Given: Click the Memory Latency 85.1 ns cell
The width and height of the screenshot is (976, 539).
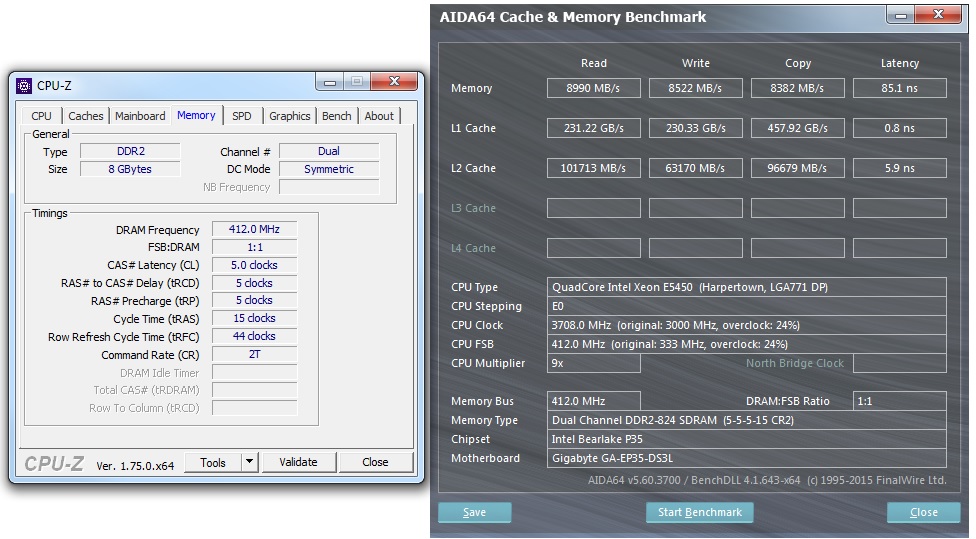Looking at the screenshot, I should 900,88.
